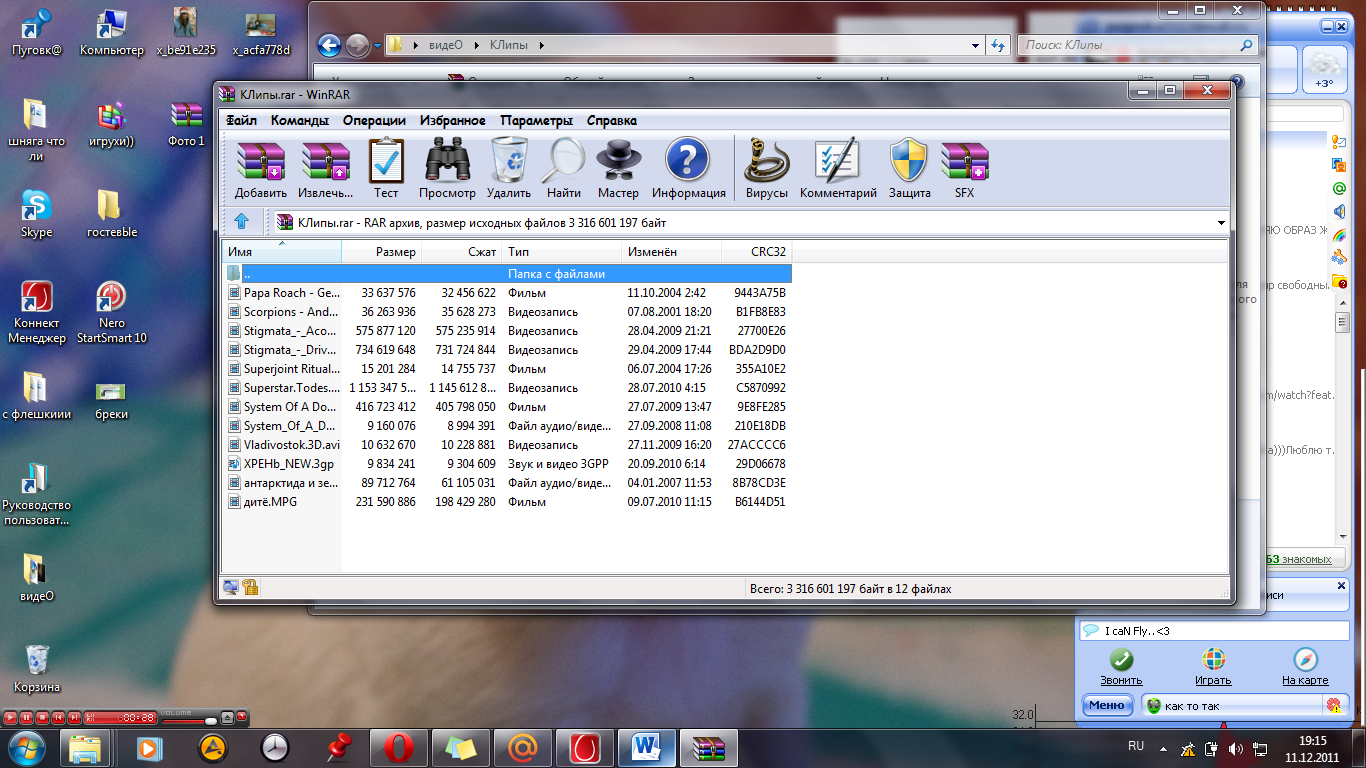Click the Добавить (Add) toolbar icon
The width and height of the screenshot is (1366, 768).
coord(261,160)
